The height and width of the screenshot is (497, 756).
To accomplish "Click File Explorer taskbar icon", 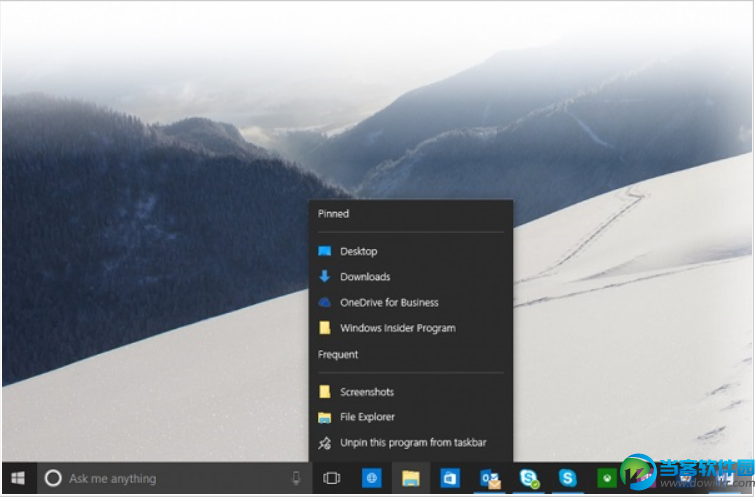I will click(411, 478).
